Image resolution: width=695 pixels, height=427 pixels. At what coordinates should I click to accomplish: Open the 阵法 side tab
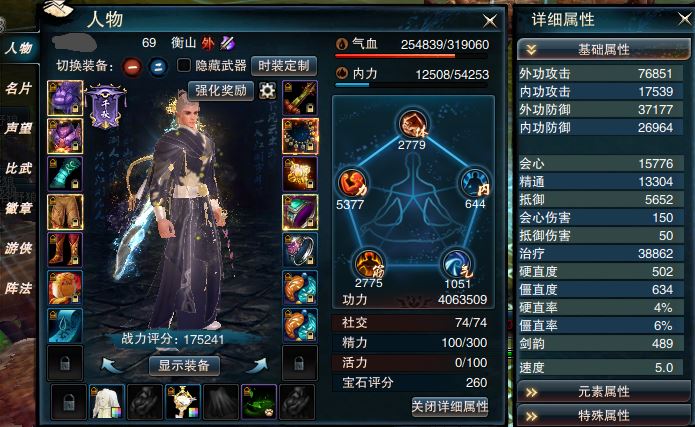(19, 288)
